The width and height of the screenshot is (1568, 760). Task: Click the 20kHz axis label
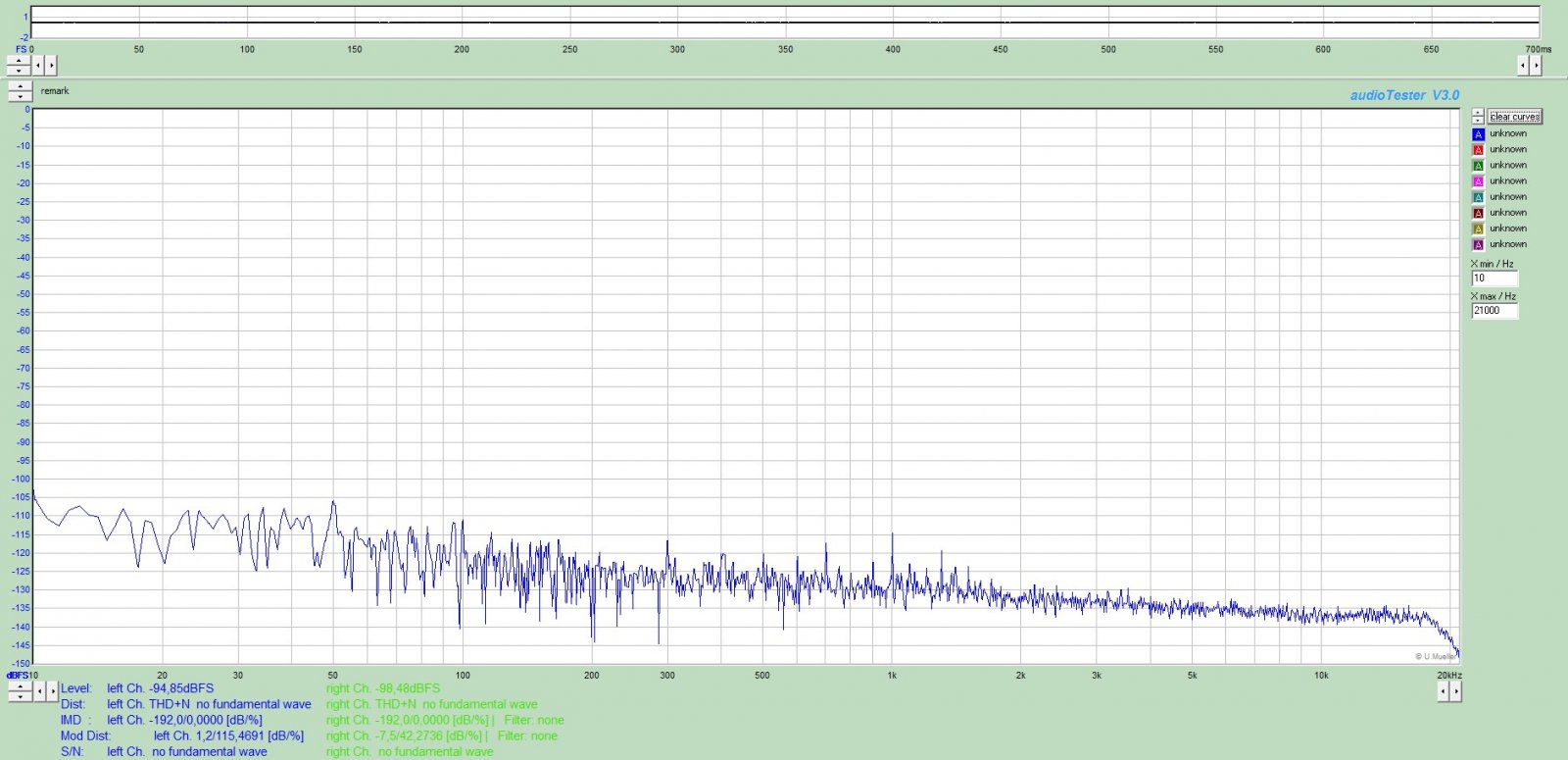(1449, 676)
